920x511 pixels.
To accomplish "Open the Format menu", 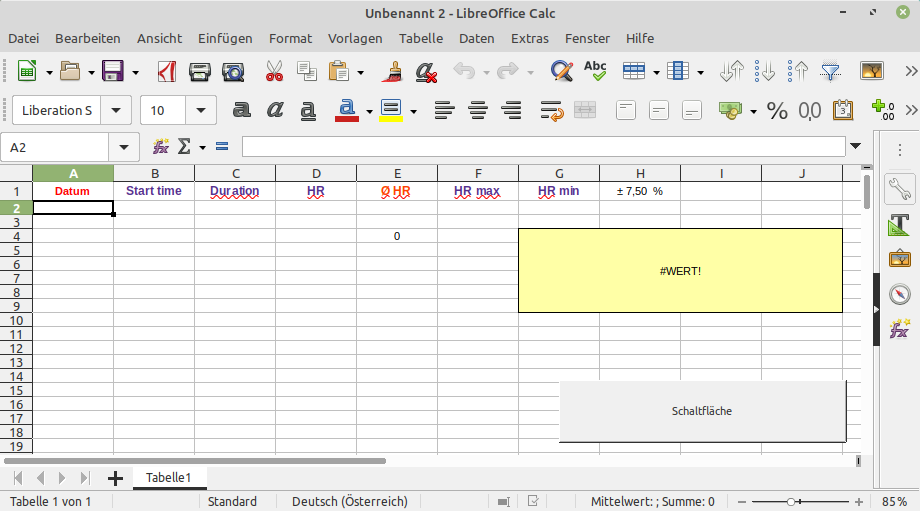I will click(x=290, y=38).
